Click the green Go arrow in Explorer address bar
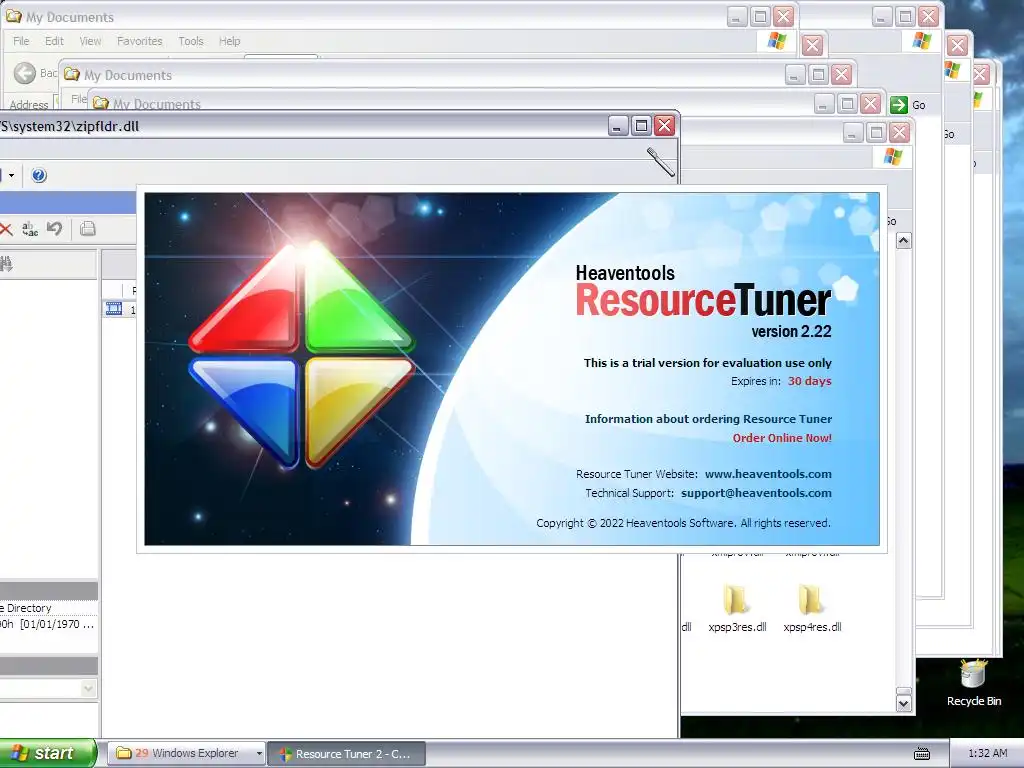 [899, 104]
